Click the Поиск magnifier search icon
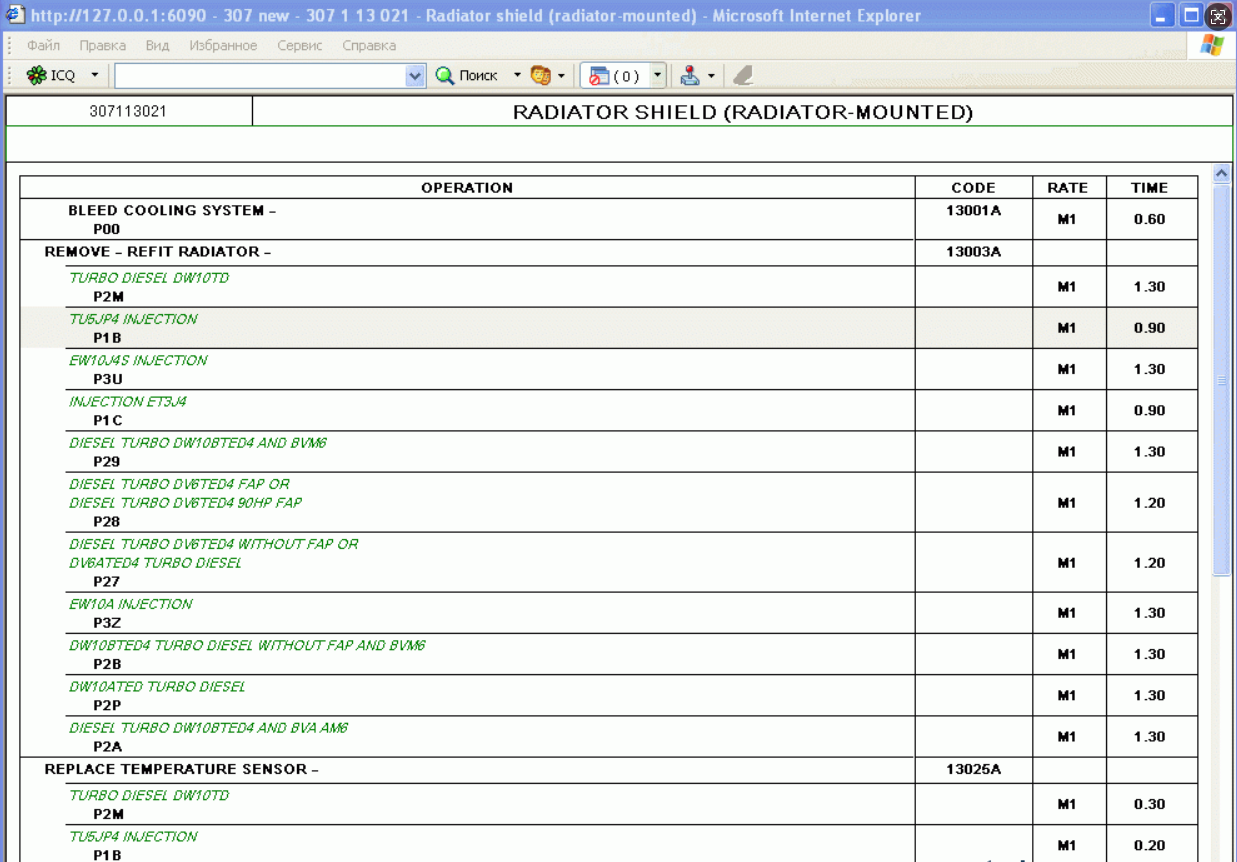 (x=445, y=76)
